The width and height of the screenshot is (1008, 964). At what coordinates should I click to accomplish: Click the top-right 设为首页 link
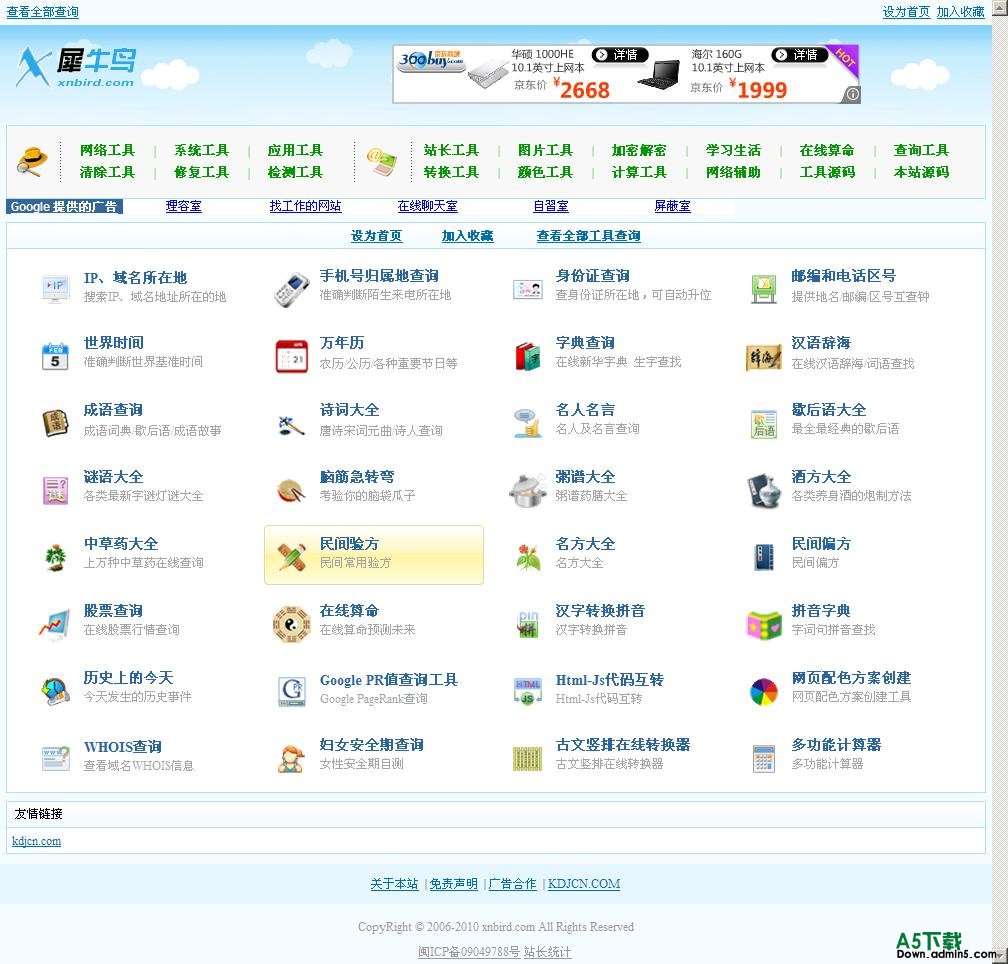pos(906,12)
